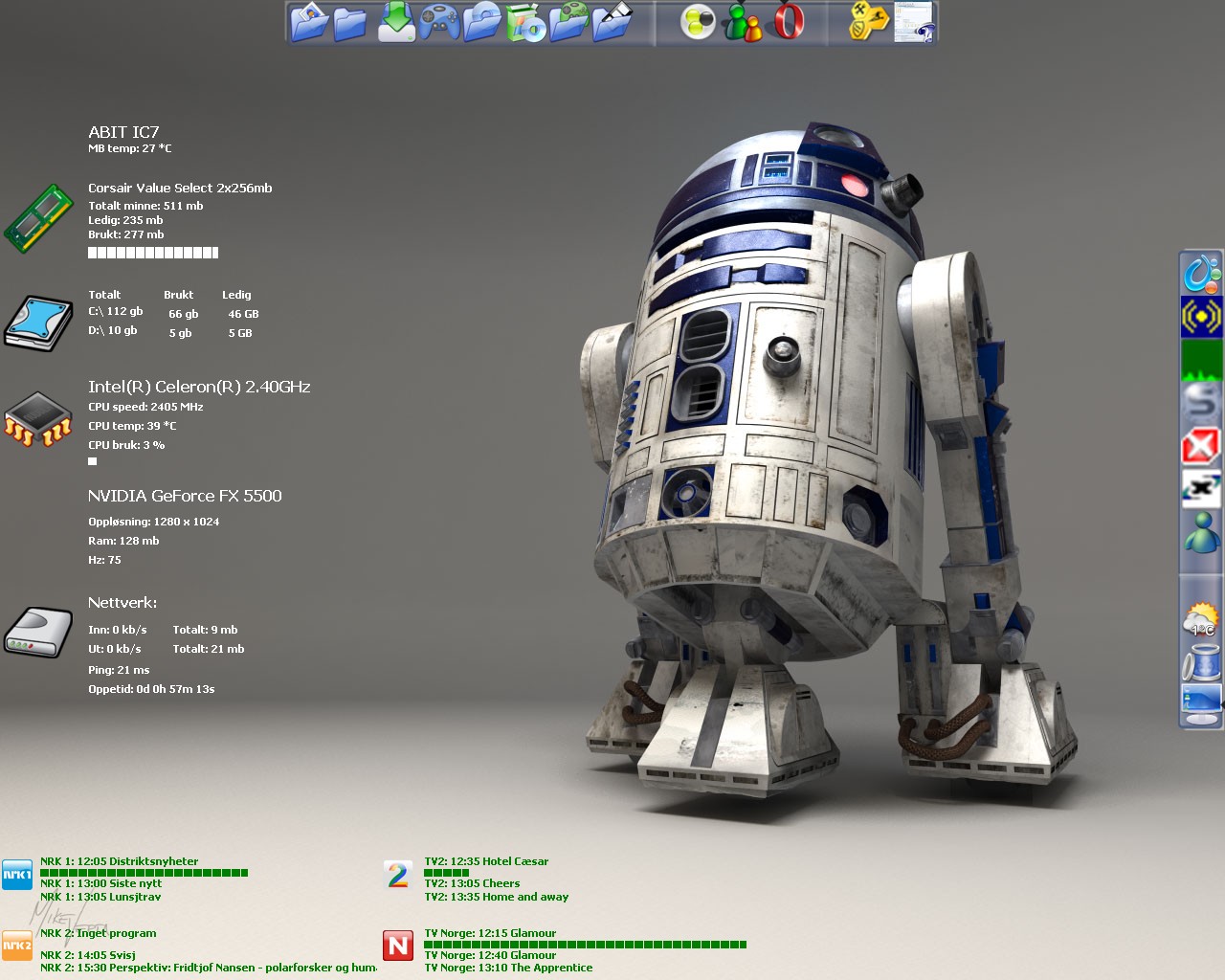
Task: Open the yellow tools and shield icon
Action: [x=869, y=22]
